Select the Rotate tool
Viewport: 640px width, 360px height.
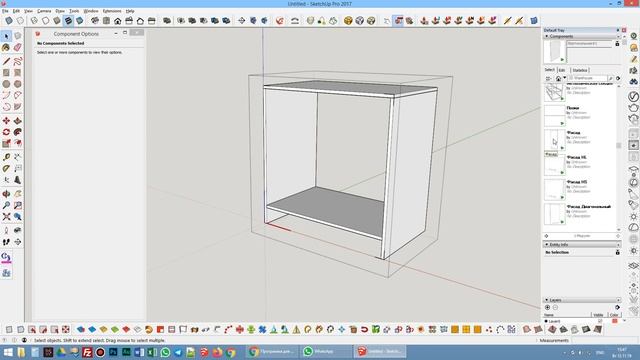tap(6, 132)
